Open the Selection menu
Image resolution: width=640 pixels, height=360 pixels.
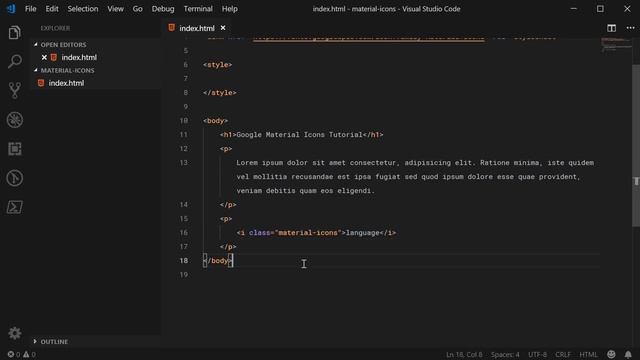coord(83,9)
